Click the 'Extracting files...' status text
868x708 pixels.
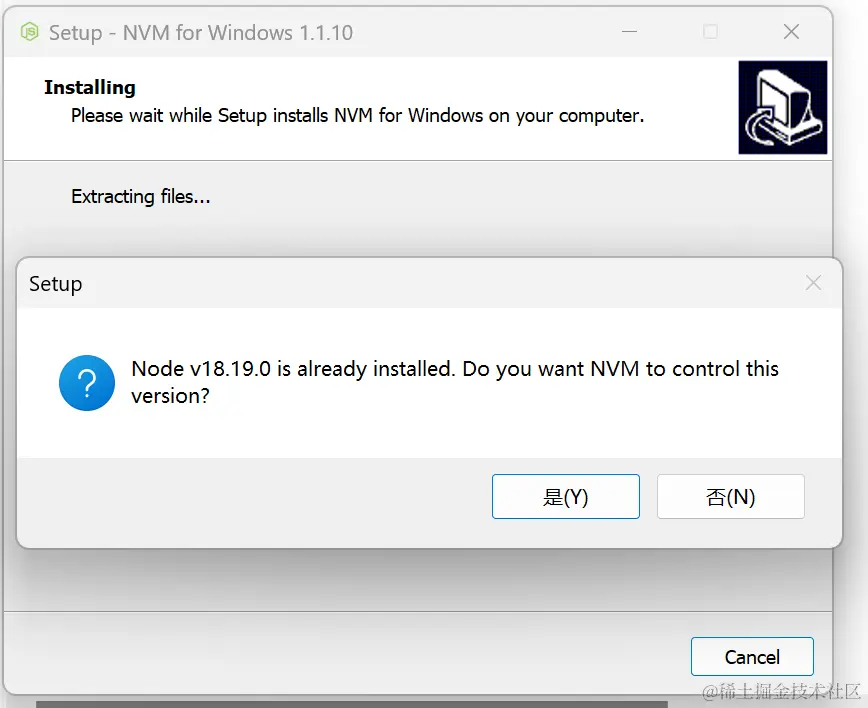(141, 197)
